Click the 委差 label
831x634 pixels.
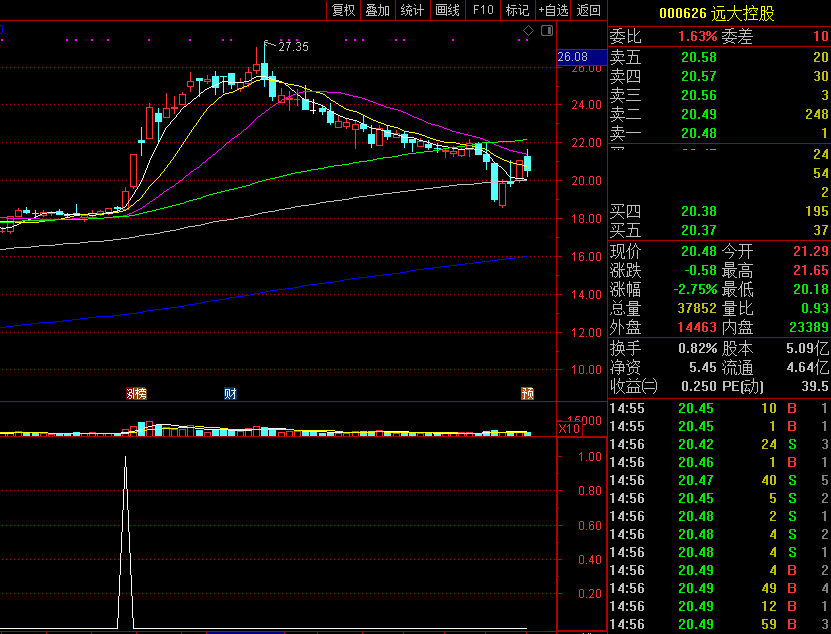click(x=737, y=36)
